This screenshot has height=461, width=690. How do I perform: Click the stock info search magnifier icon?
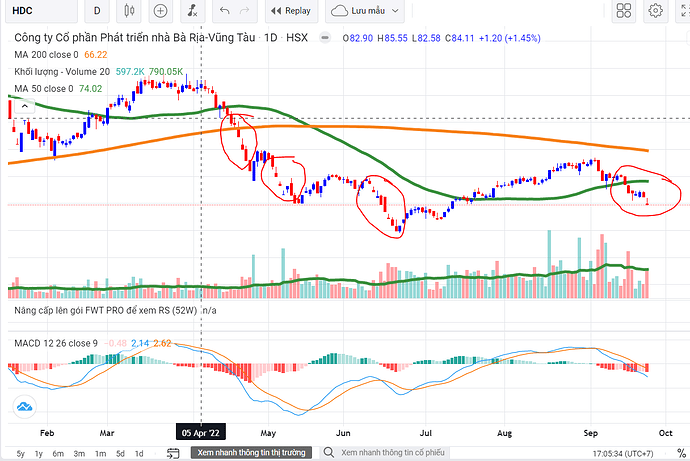point(328,453)
